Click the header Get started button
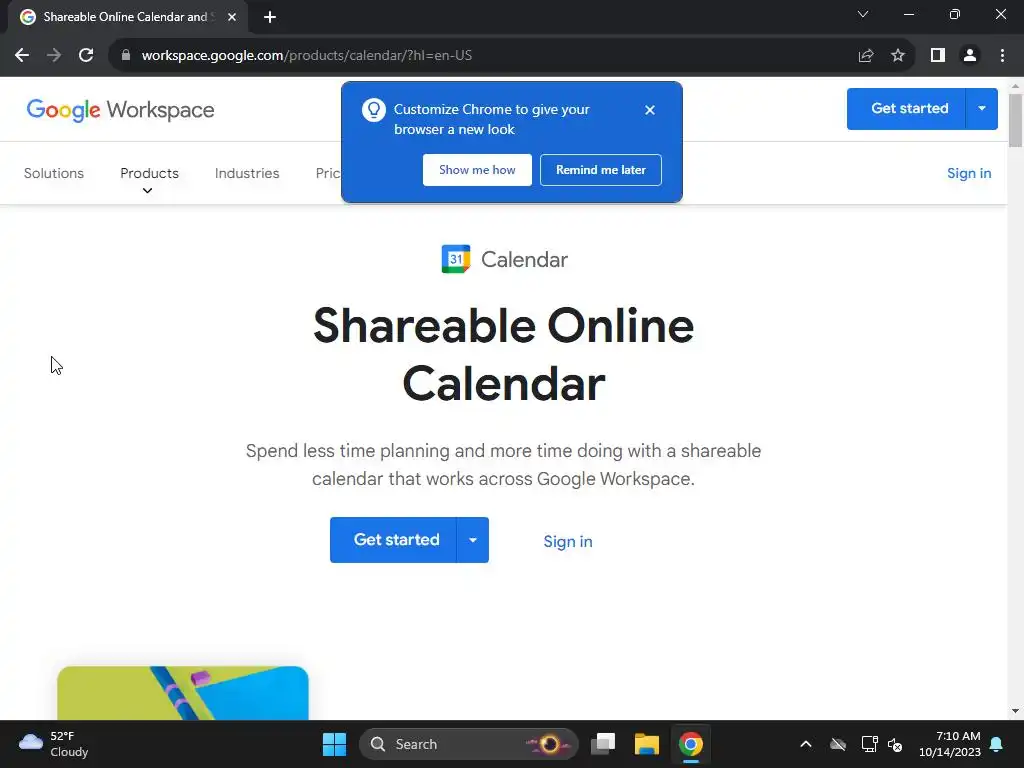 pyautogui.click(x=906, y=108)
